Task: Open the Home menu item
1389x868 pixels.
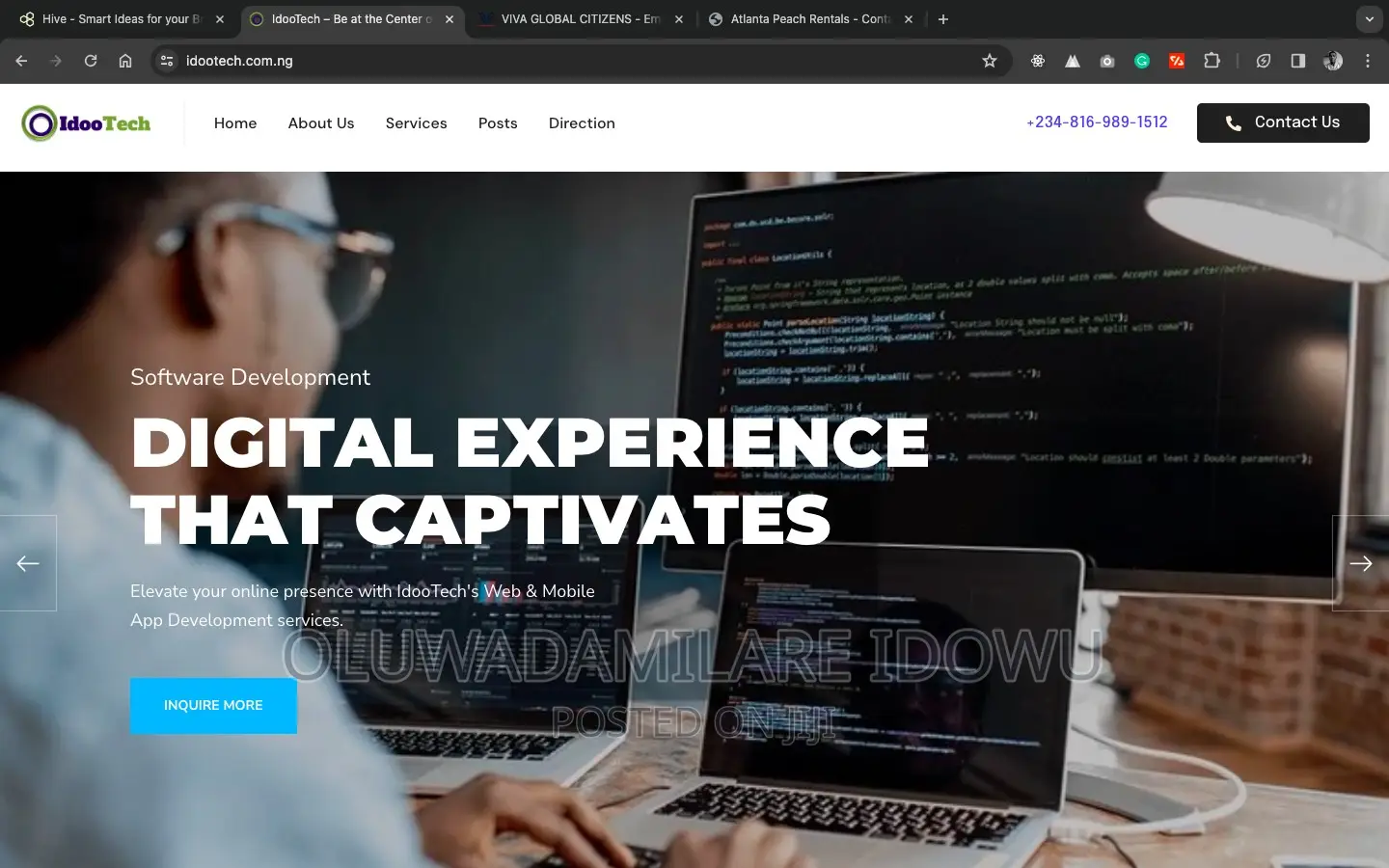Action: [235, 123]
